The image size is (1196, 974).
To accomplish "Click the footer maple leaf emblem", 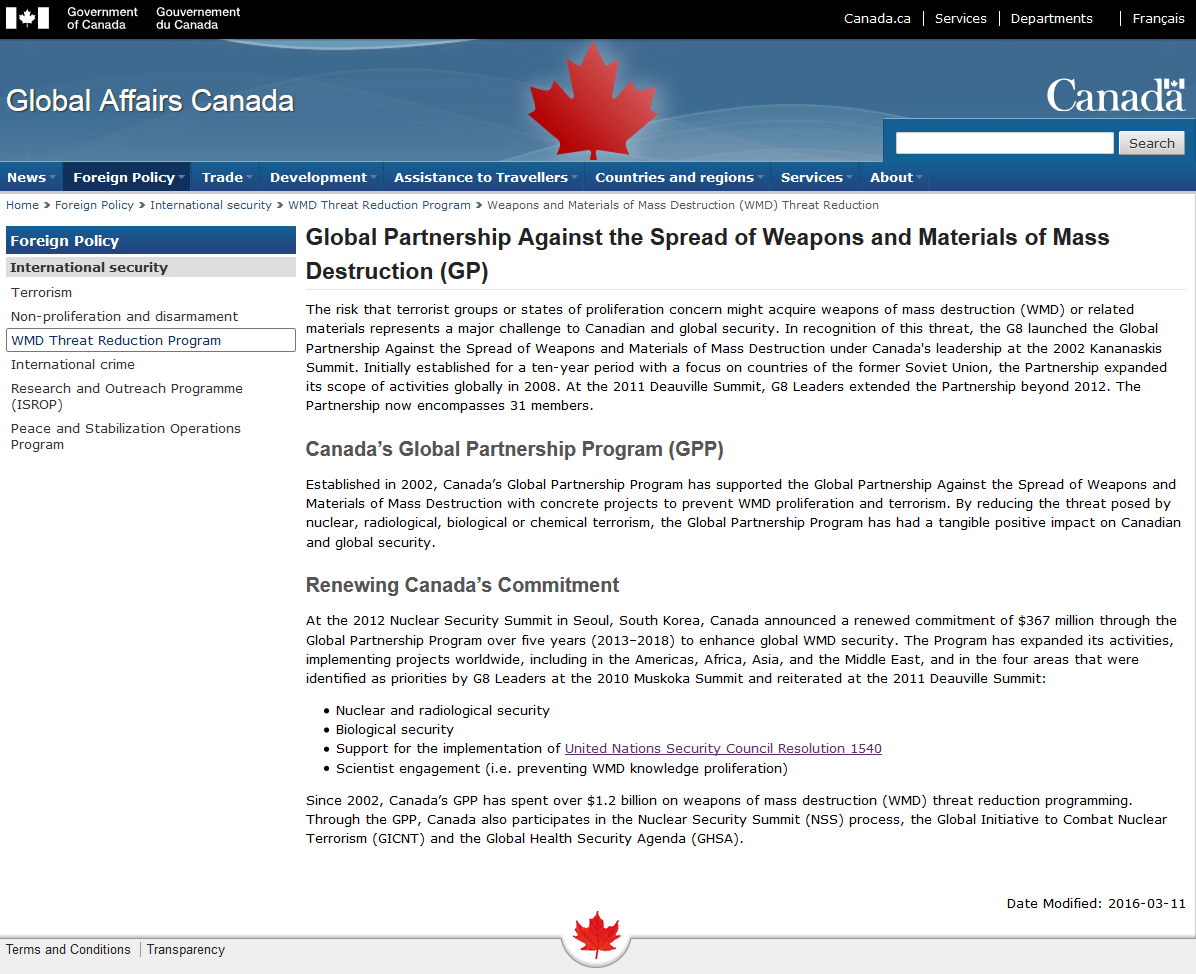I will pyautogui.click(x=596, y=935).
